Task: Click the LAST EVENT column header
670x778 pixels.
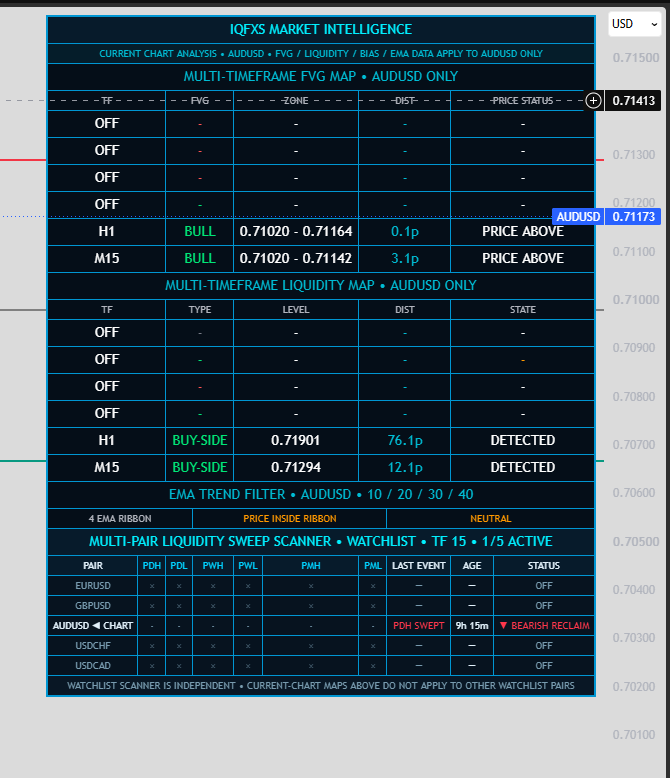Action: point(418,566)
